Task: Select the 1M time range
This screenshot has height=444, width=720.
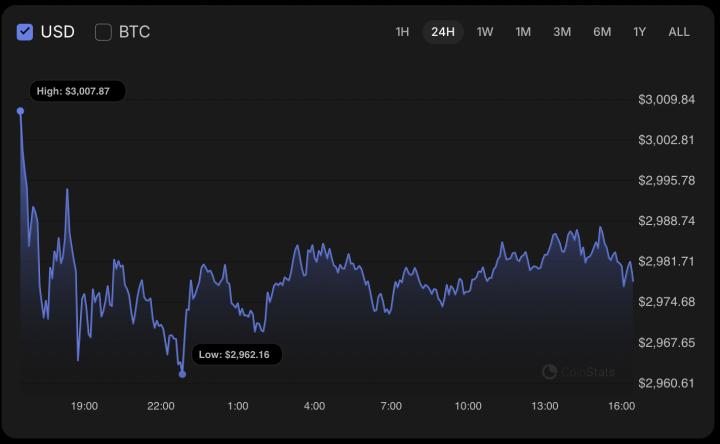Action: point(523,32)
